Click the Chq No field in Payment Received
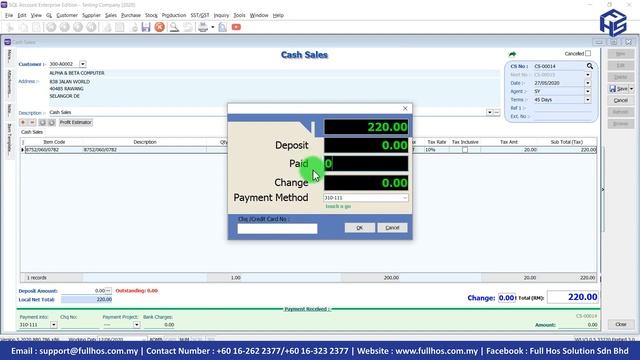 point(80,325)
